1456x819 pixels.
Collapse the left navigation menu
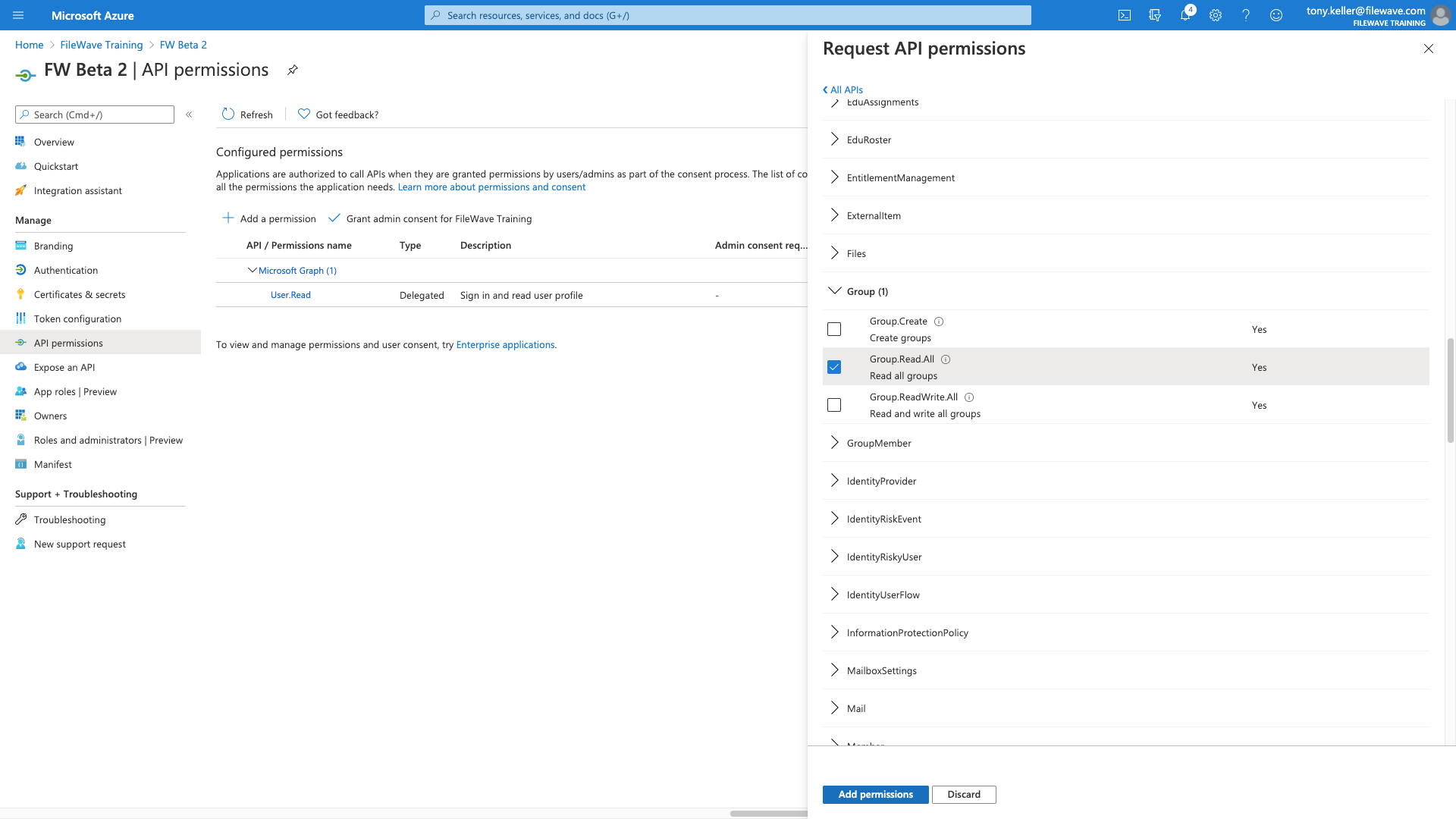(x=189, y=115)
